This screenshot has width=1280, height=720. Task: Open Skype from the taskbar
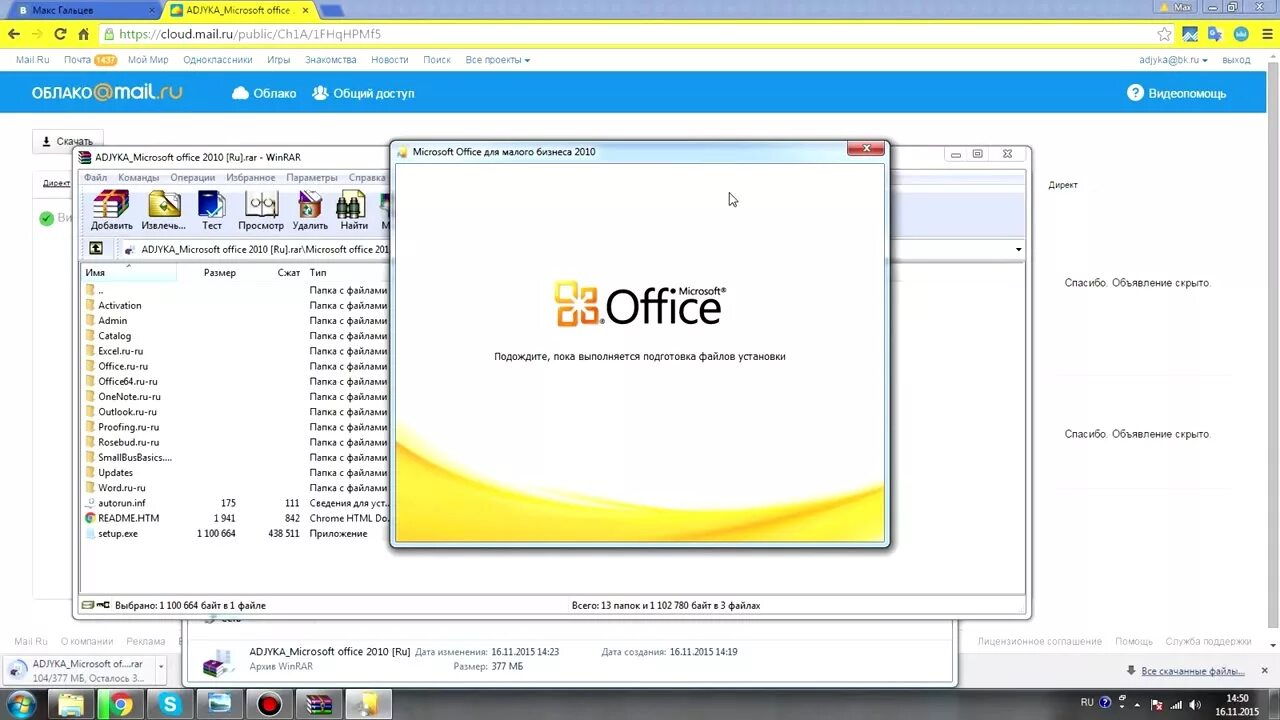click(170, 705)
